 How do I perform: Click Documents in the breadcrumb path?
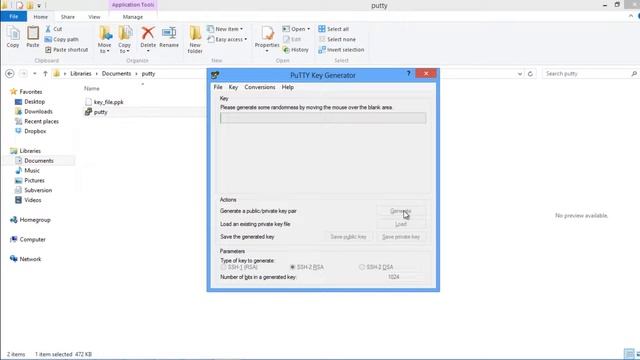tap(116, 73)
